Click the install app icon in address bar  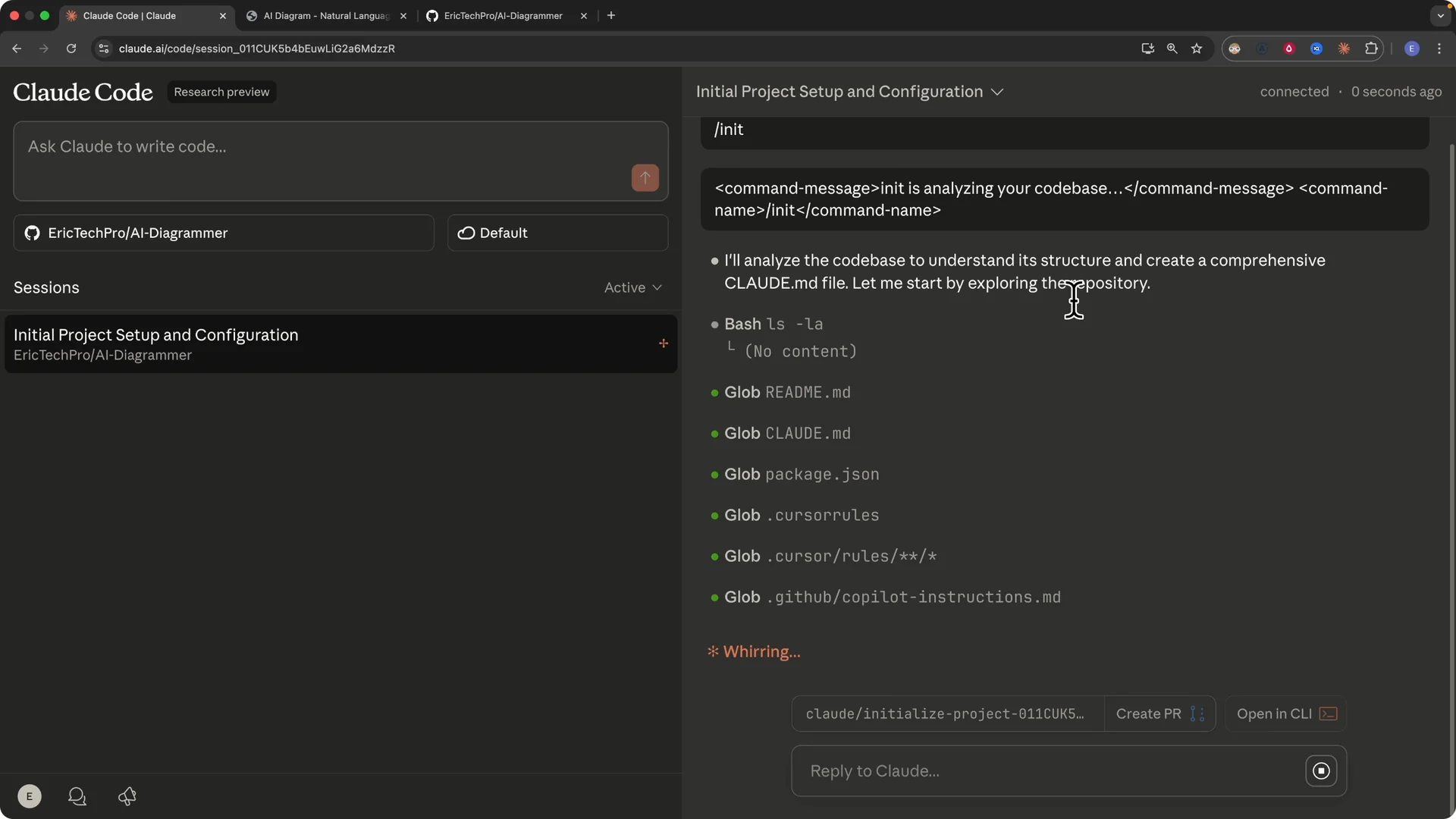(1147, 49)
